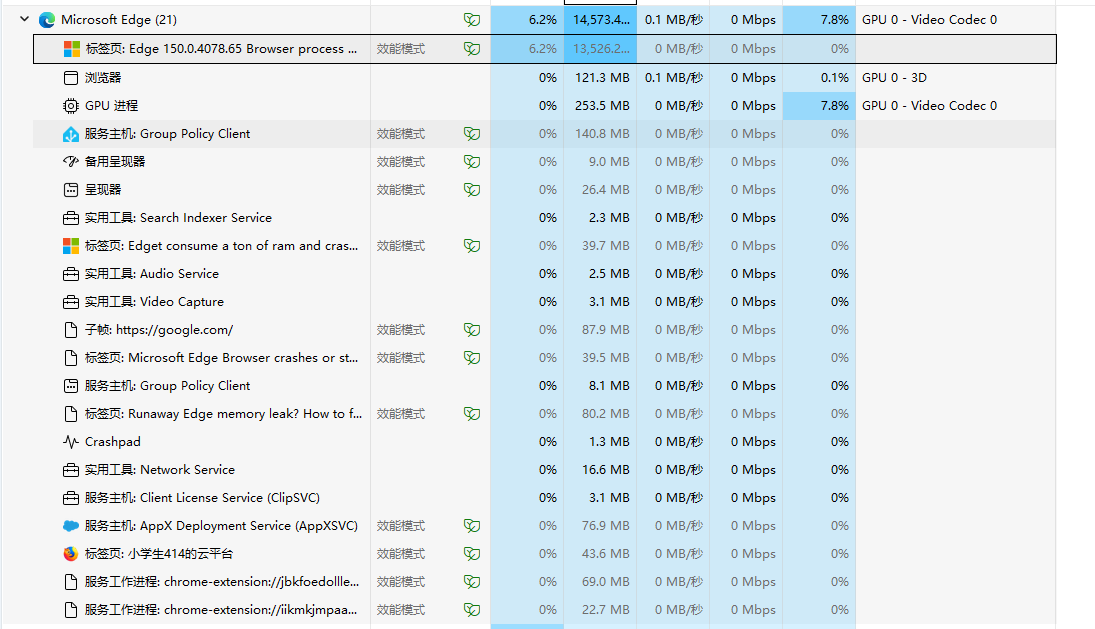Click the page icon of the chrome-extension://iikmkjmpaa worker
1095x629 pixels.
tap(71, 610)
